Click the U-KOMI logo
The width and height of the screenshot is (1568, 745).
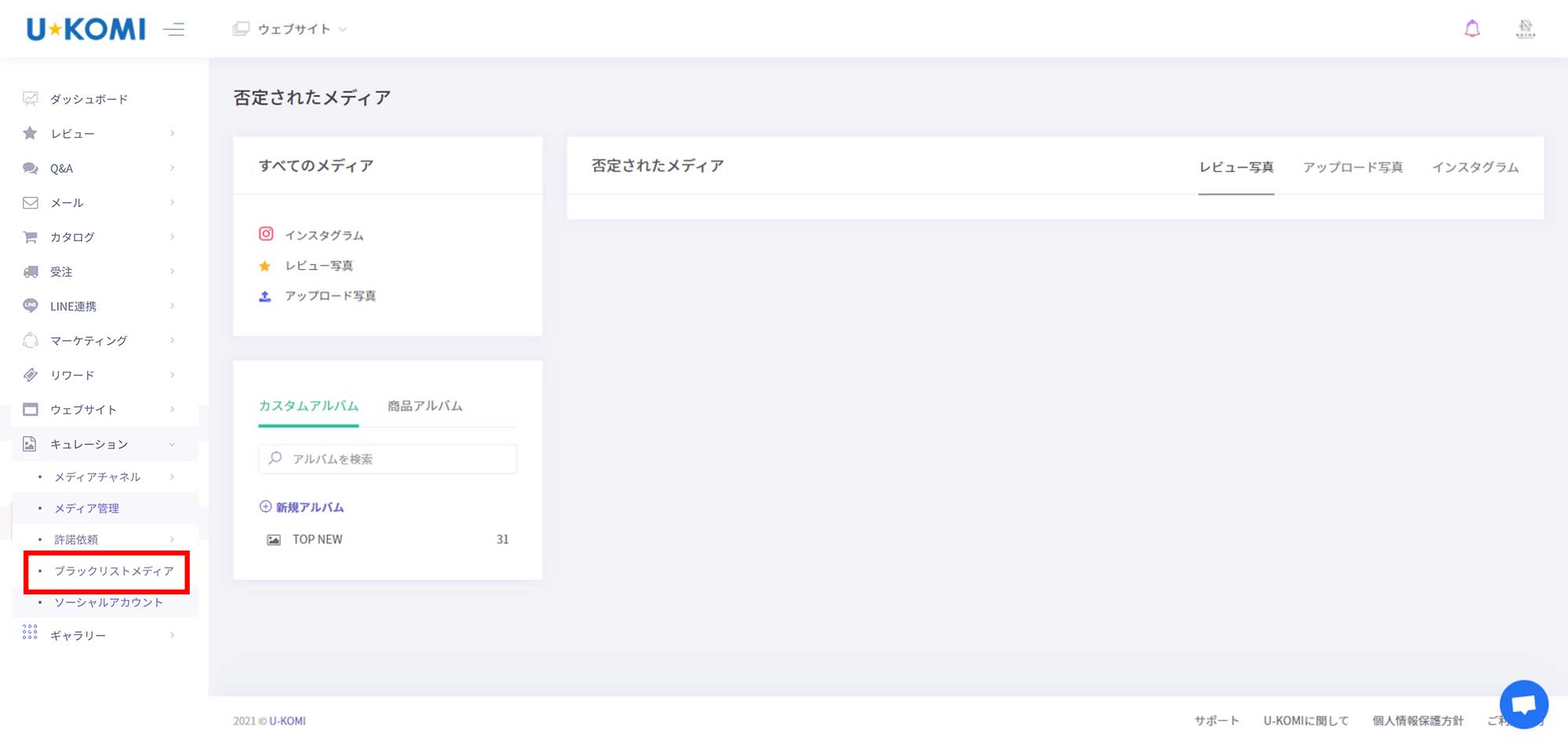[x=85, y=29]
